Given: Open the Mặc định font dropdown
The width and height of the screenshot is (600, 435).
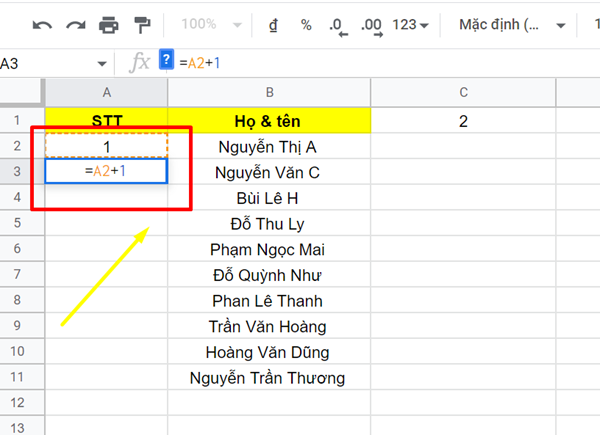Looking at the screenshot, I should [512, 25].
